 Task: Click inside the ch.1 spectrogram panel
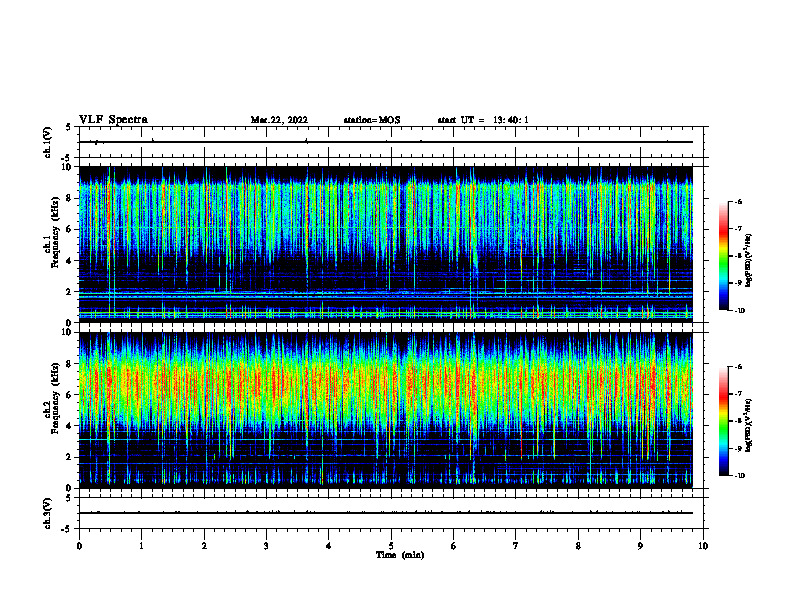pos(386,244)
